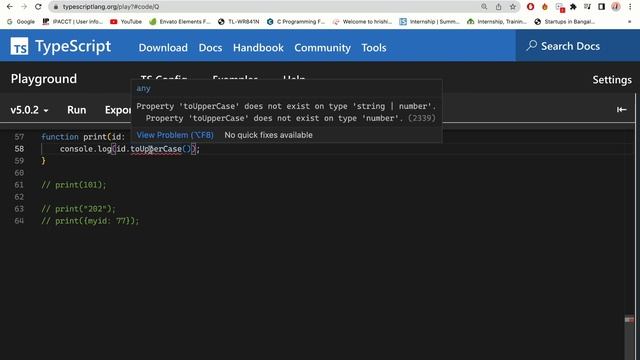Open the media control playlist icon
This screenshot has height=360, width=640.
(587, 7)
